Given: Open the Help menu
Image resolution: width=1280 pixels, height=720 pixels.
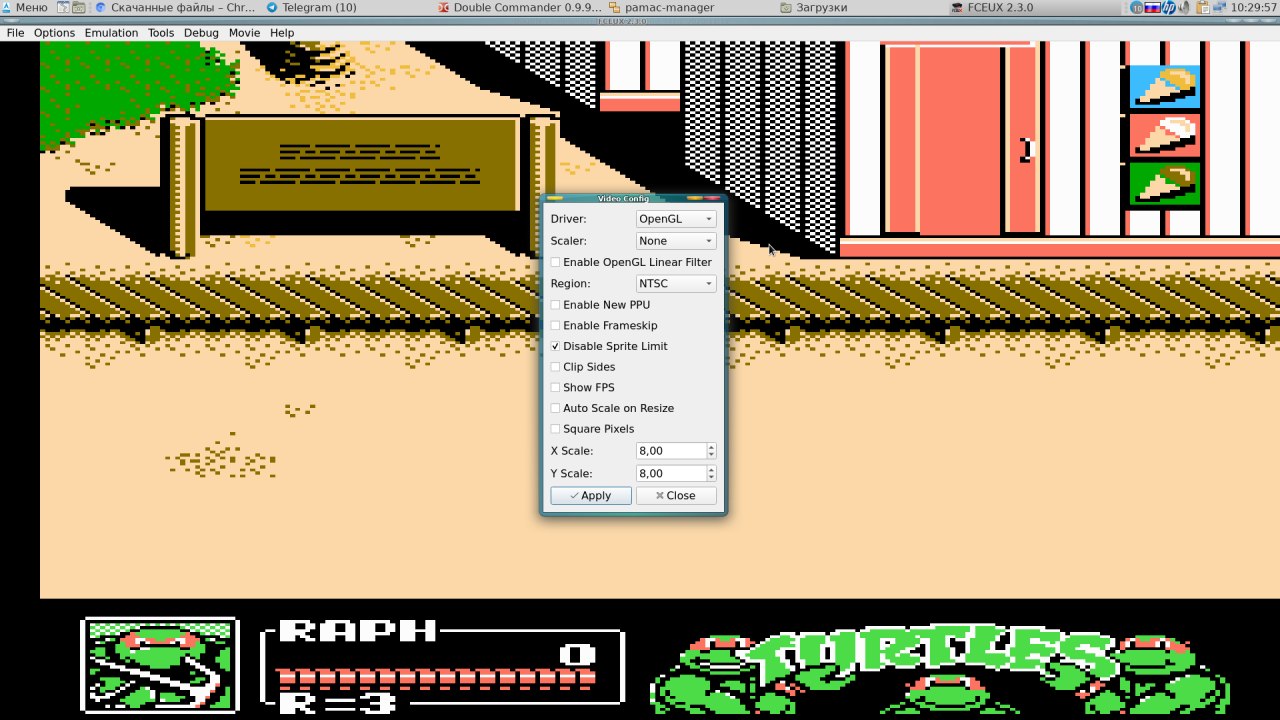Looking at the screenshot, I should point(282,33).
